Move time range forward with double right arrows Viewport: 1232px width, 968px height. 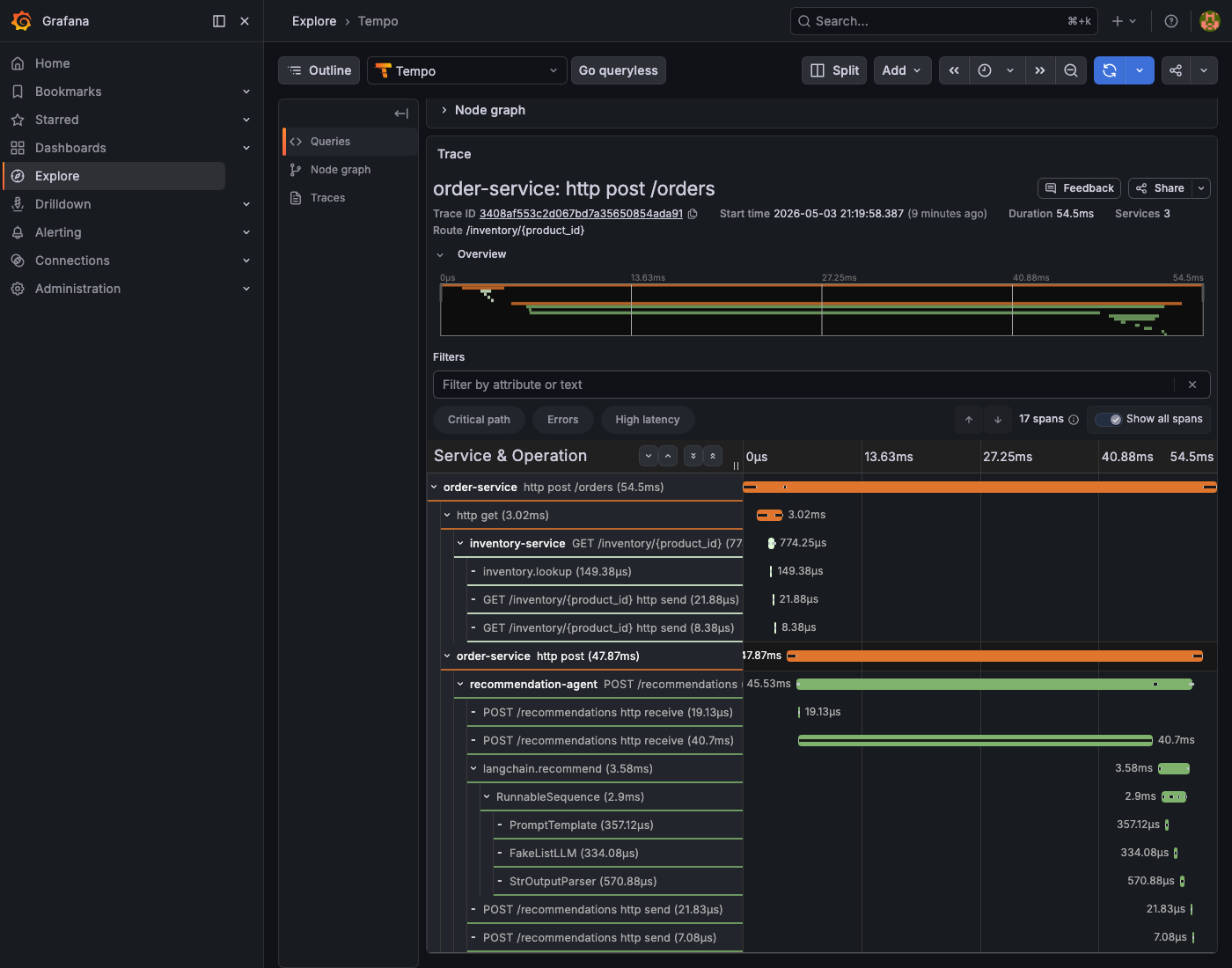click(1040, 70)
